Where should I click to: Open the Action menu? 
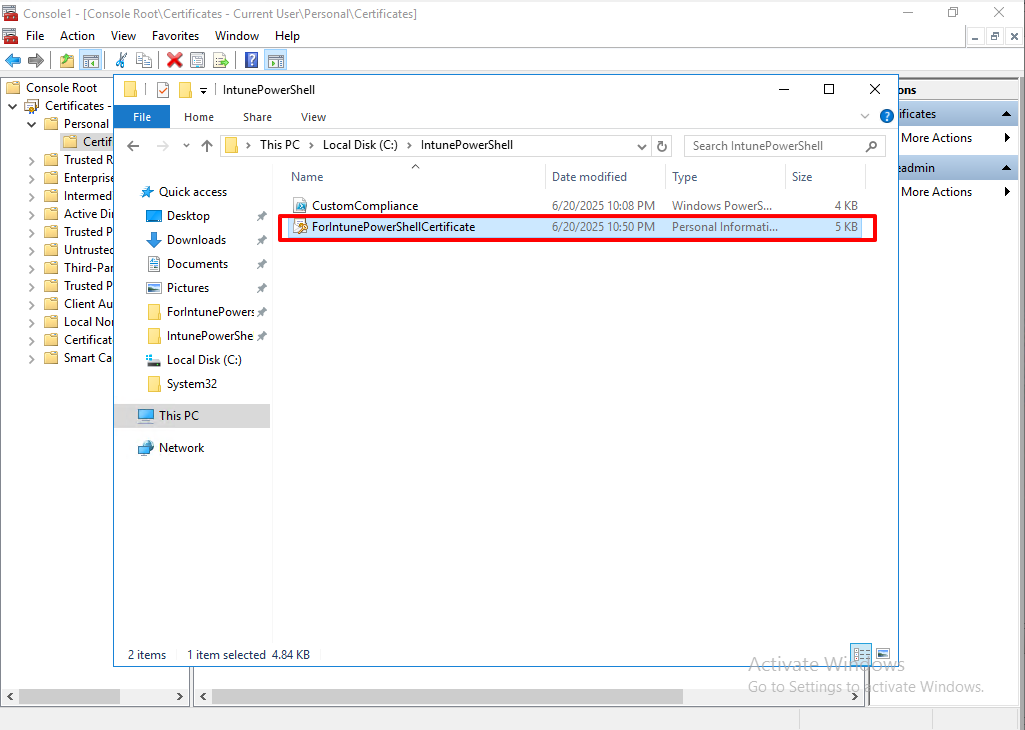pos(77,36)
